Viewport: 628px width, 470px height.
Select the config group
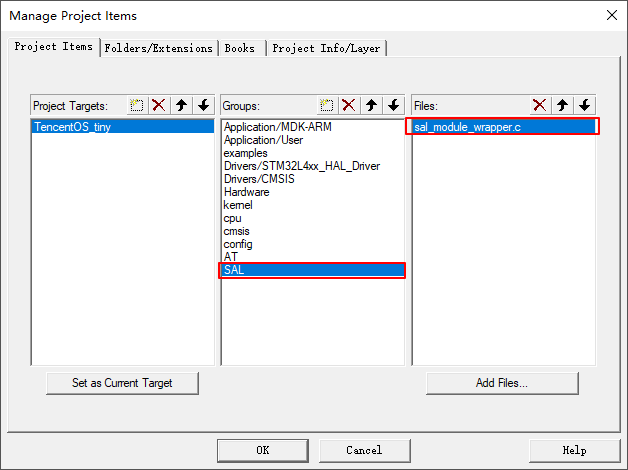[x=312, y=244]
